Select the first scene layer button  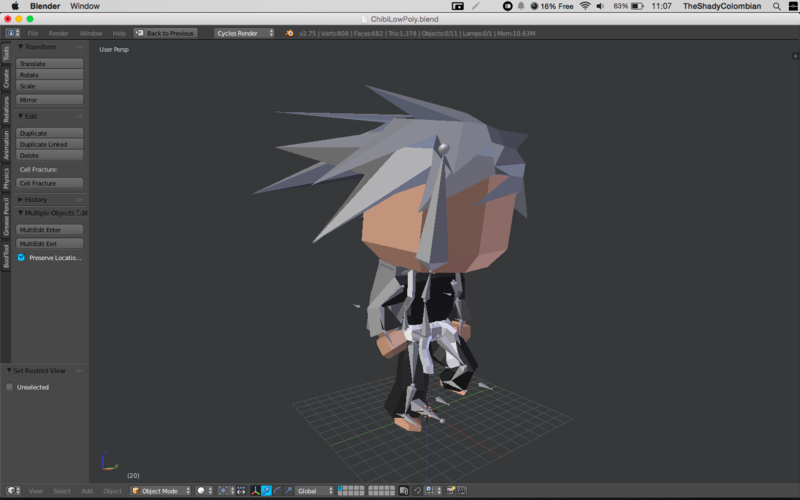point(340,488)
